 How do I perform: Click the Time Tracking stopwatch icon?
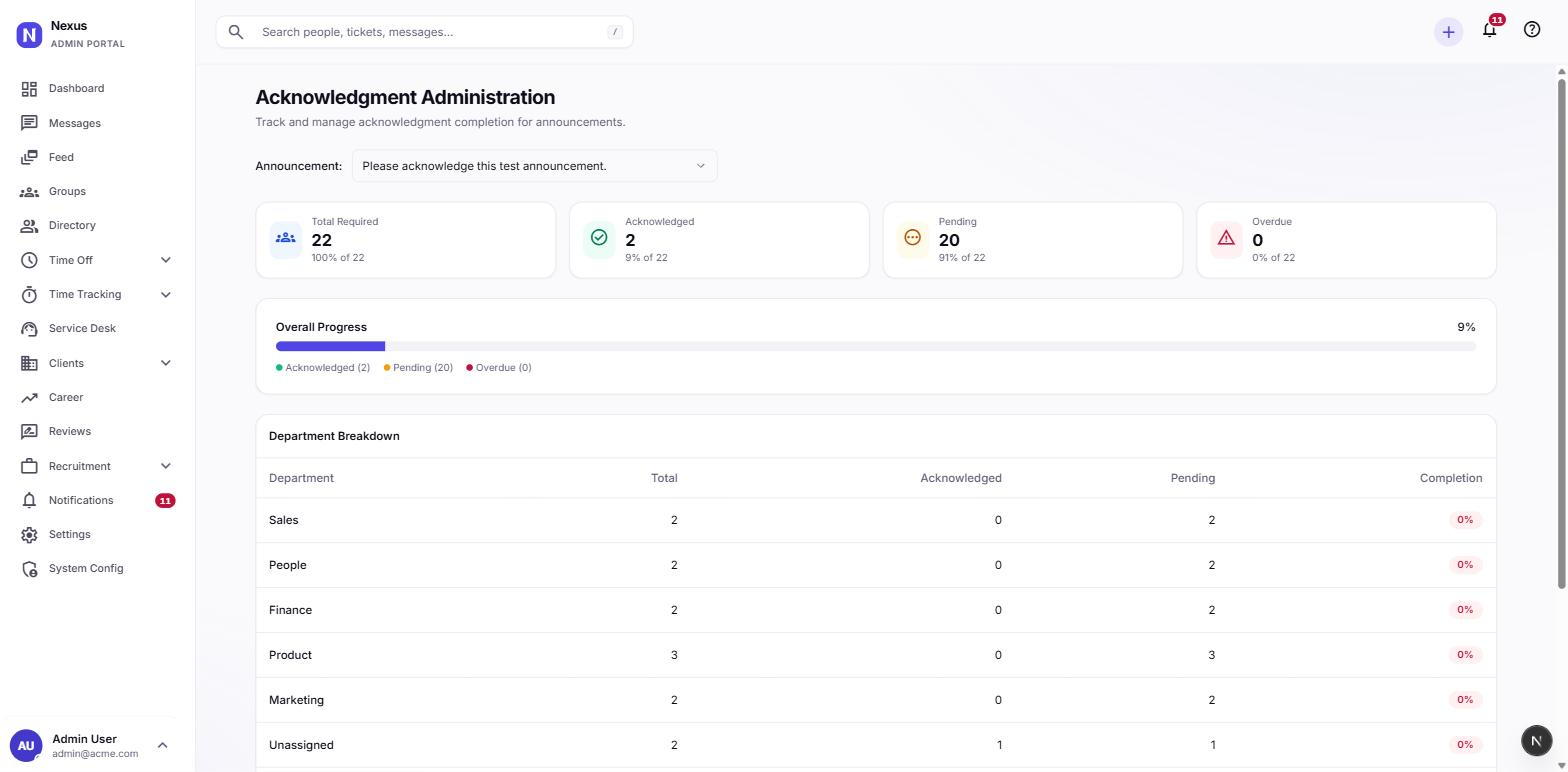point(29,294)
